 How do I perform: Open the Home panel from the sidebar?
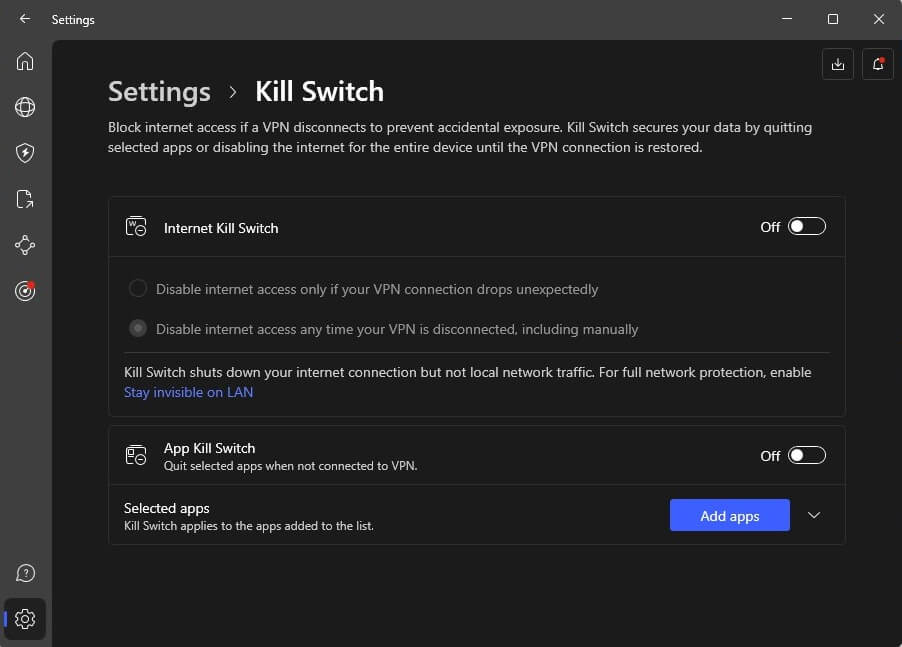click(25, 61)
